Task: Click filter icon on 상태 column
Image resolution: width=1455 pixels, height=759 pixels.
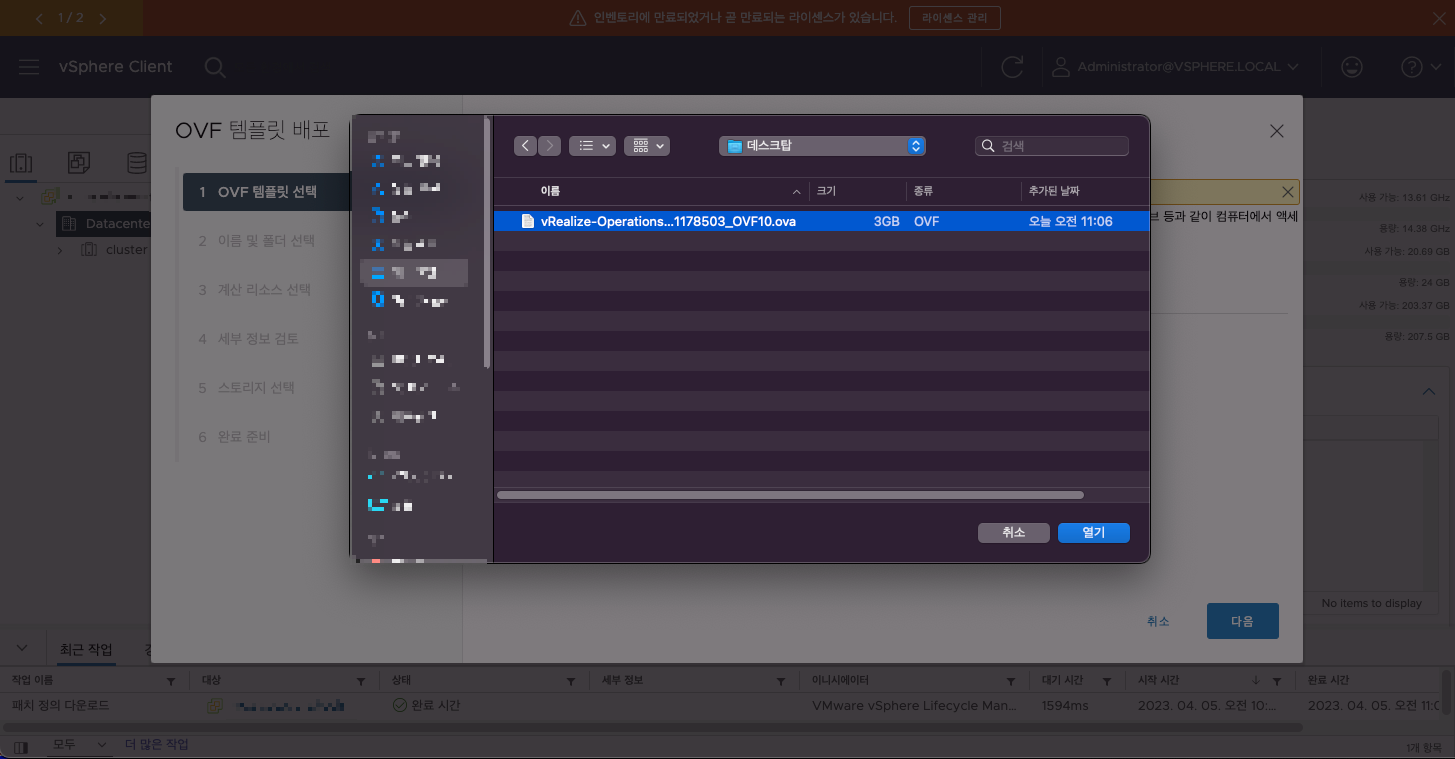Action: click(x=570, y=681)
